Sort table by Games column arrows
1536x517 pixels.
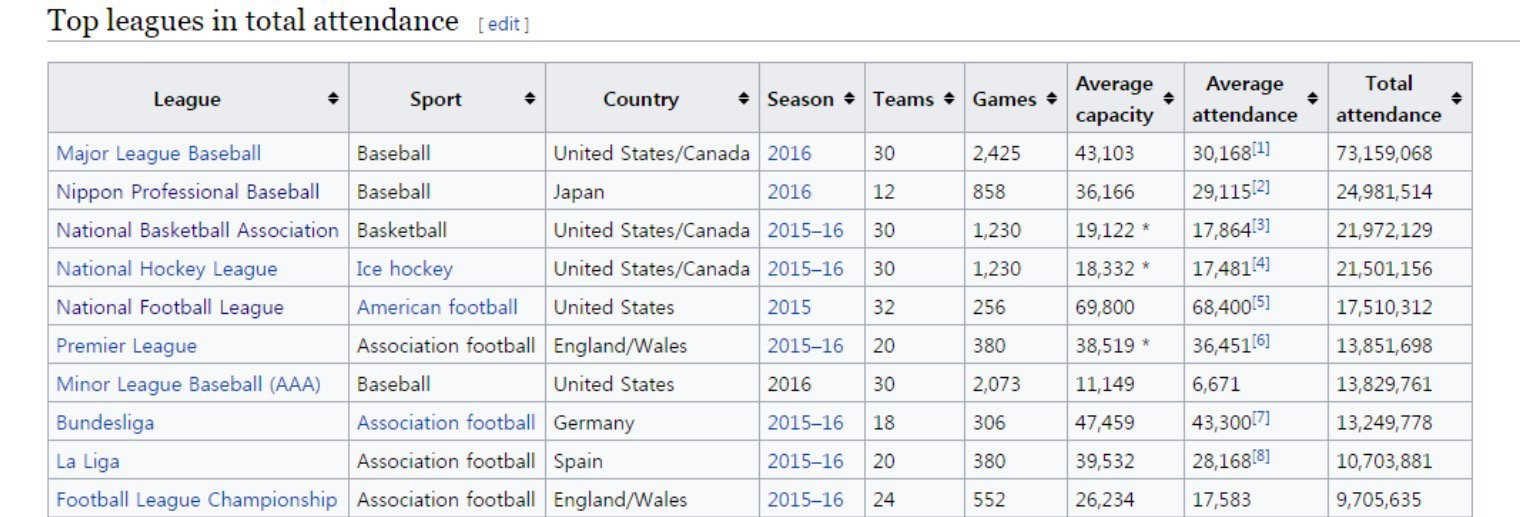[1051, 99]
